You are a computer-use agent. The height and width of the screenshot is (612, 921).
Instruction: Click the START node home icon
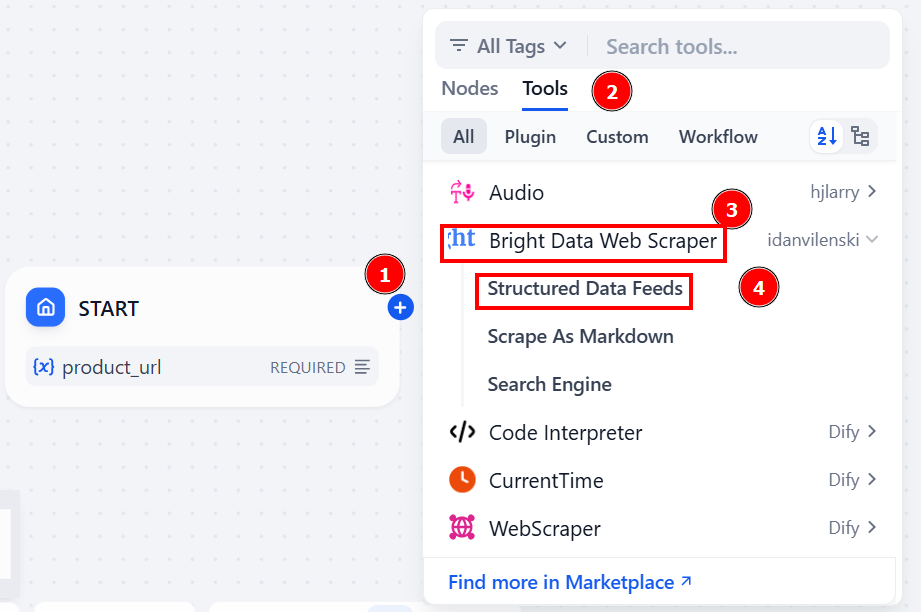click(x=45, y=308)
